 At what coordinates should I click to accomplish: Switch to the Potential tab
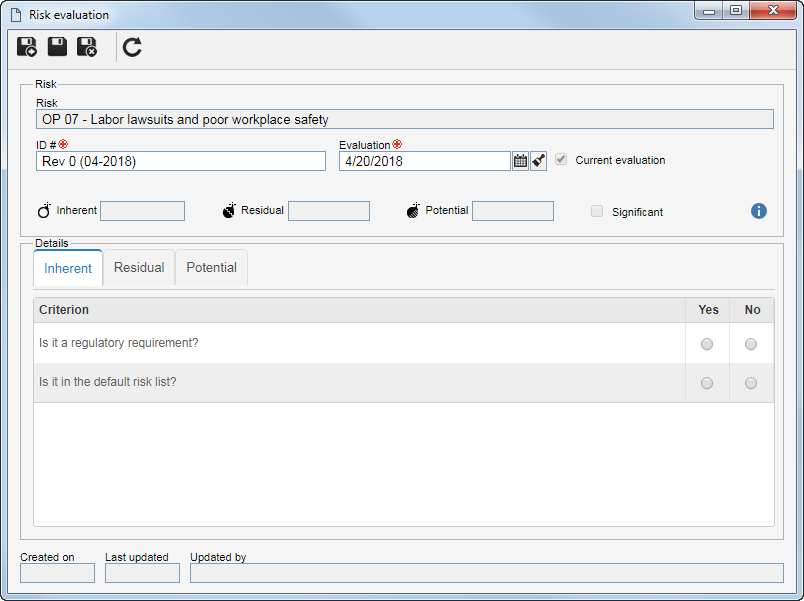(x=211, y=268)
